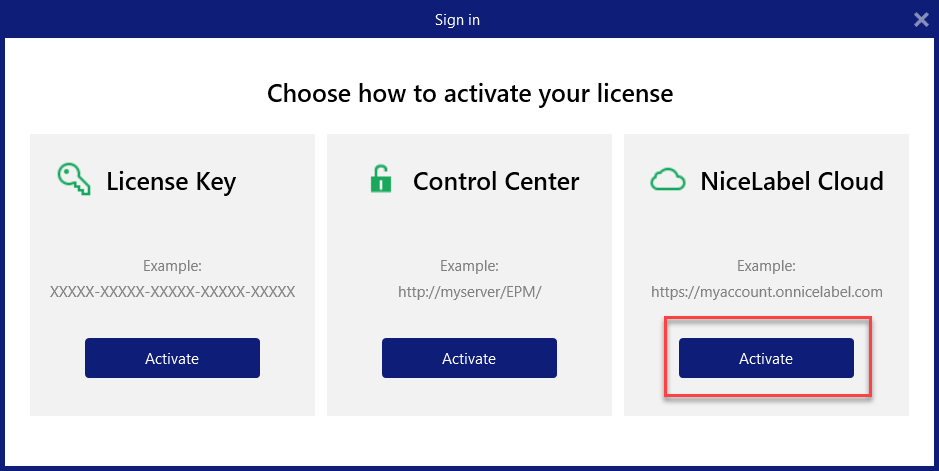Select the NiceLabel Cloud option card

click(x=766, y=230)
